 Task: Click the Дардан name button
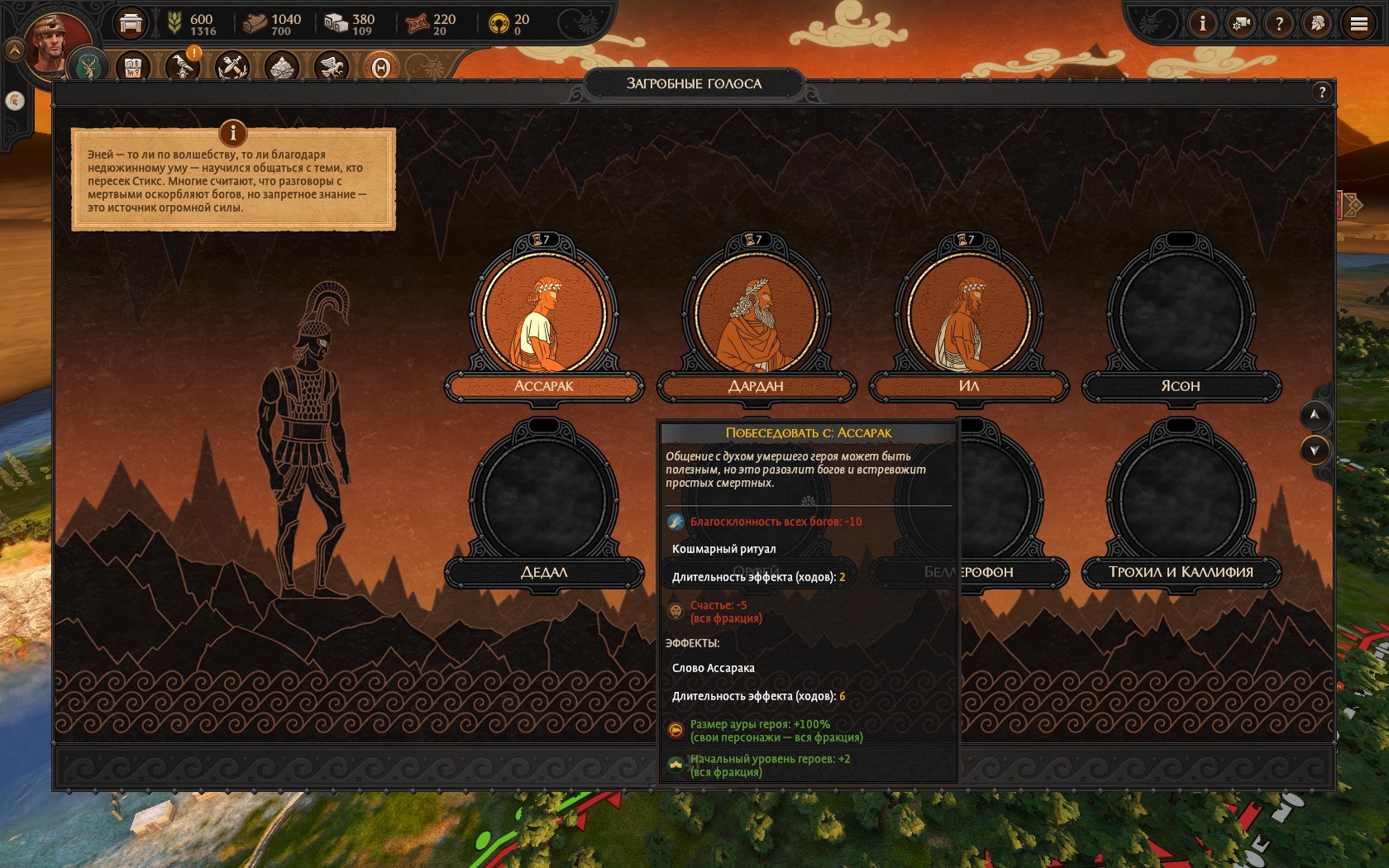point(756,386)
